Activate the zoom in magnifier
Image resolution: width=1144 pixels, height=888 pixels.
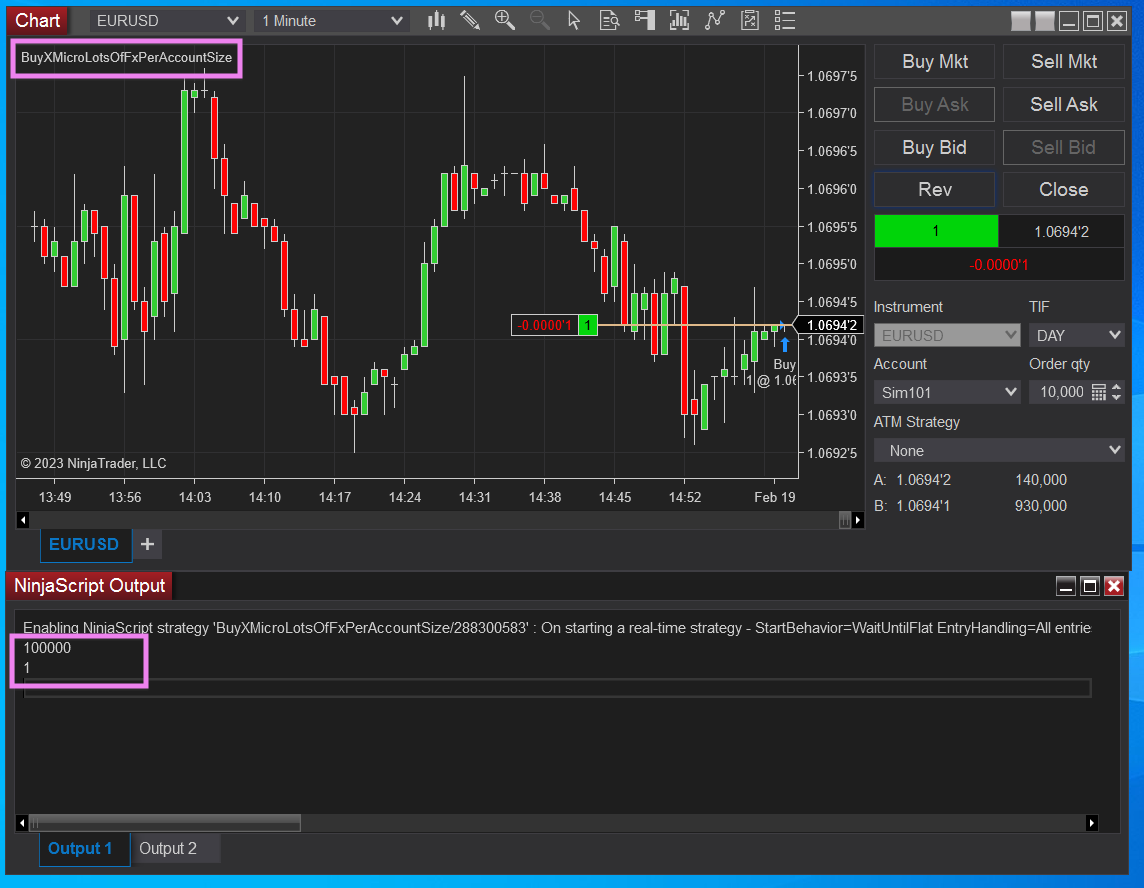point(505,20)
